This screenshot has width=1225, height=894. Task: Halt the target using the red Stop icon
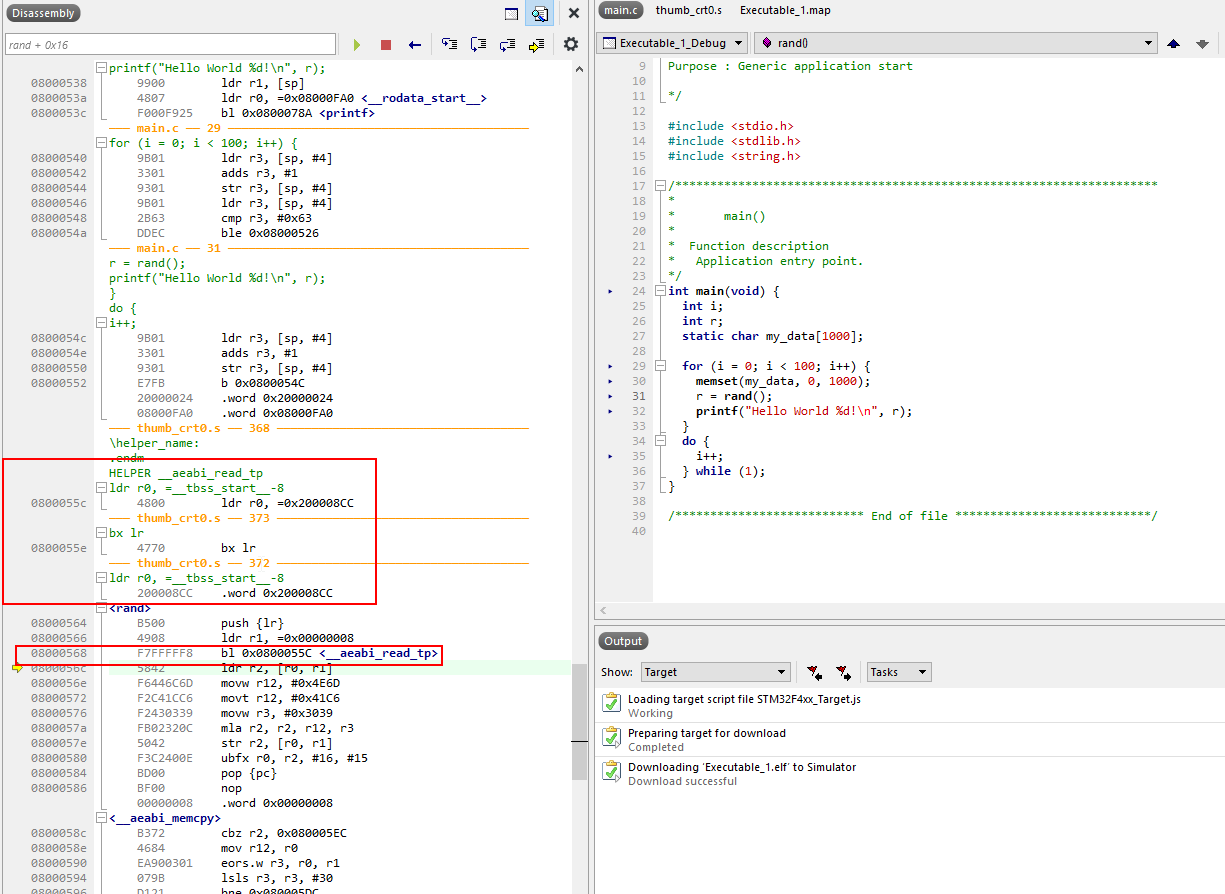pos(385,43)
